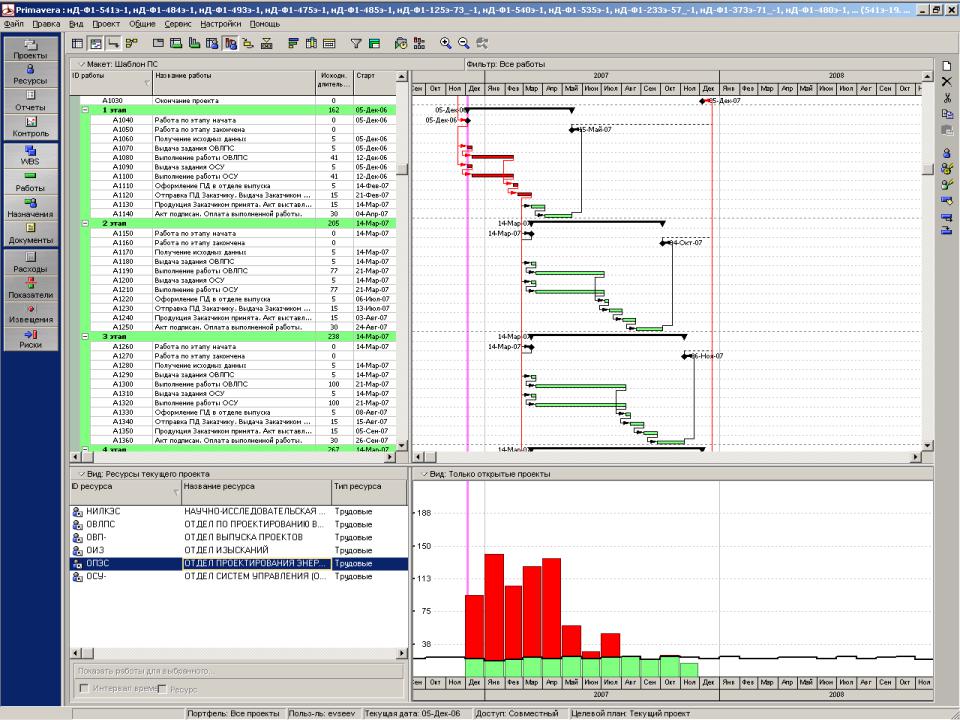Image resolution: width=960 pixels, height=720 pixels.
Task: Open the Правка menu
Action: 46,24
